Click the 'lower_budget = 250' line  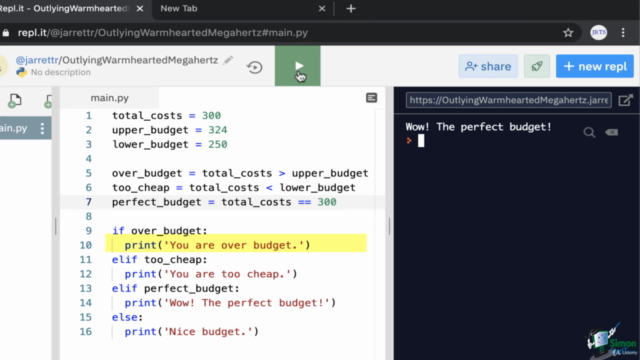pos(169,144)
